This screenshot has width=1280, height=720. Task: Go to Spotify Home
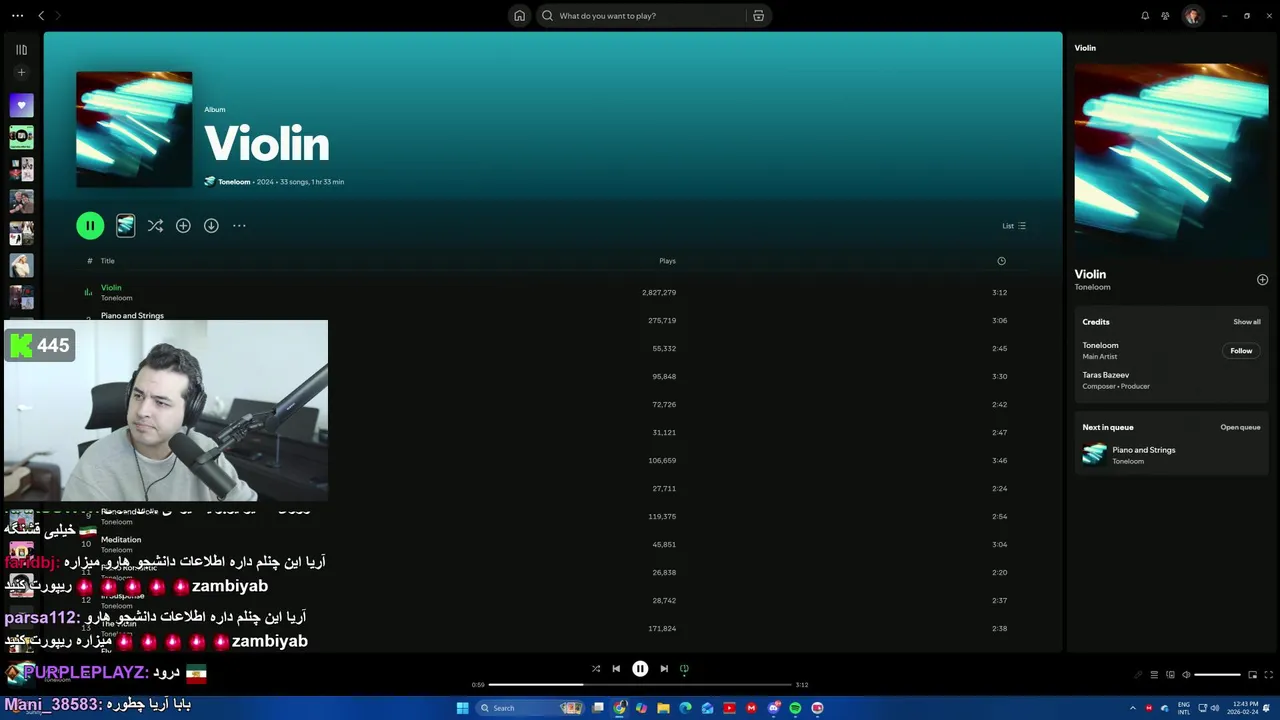[x=519, y=16]
